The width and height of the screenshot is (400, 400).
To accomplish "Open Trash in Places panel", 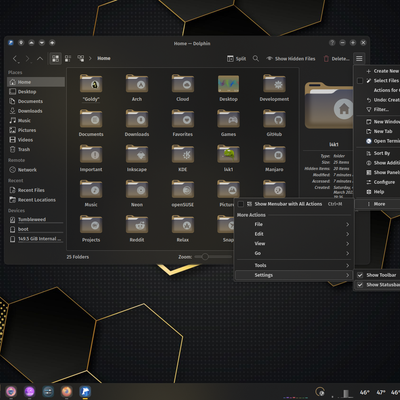I will point(36,149).
